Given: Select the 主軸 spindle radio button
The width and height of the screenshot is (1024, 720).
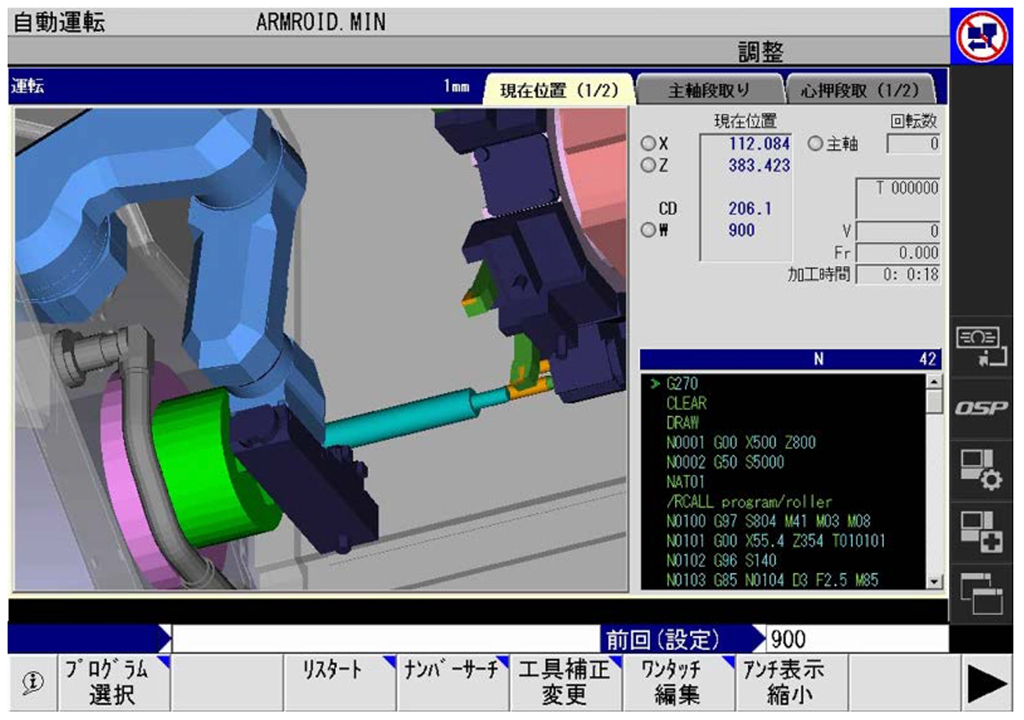Looking at the screenshot, I should coord(814,145).
